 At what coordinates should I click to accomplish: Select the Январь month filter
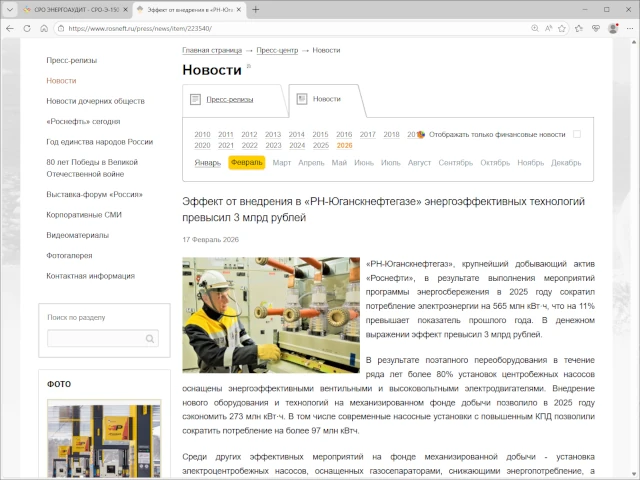pos(207,163)
